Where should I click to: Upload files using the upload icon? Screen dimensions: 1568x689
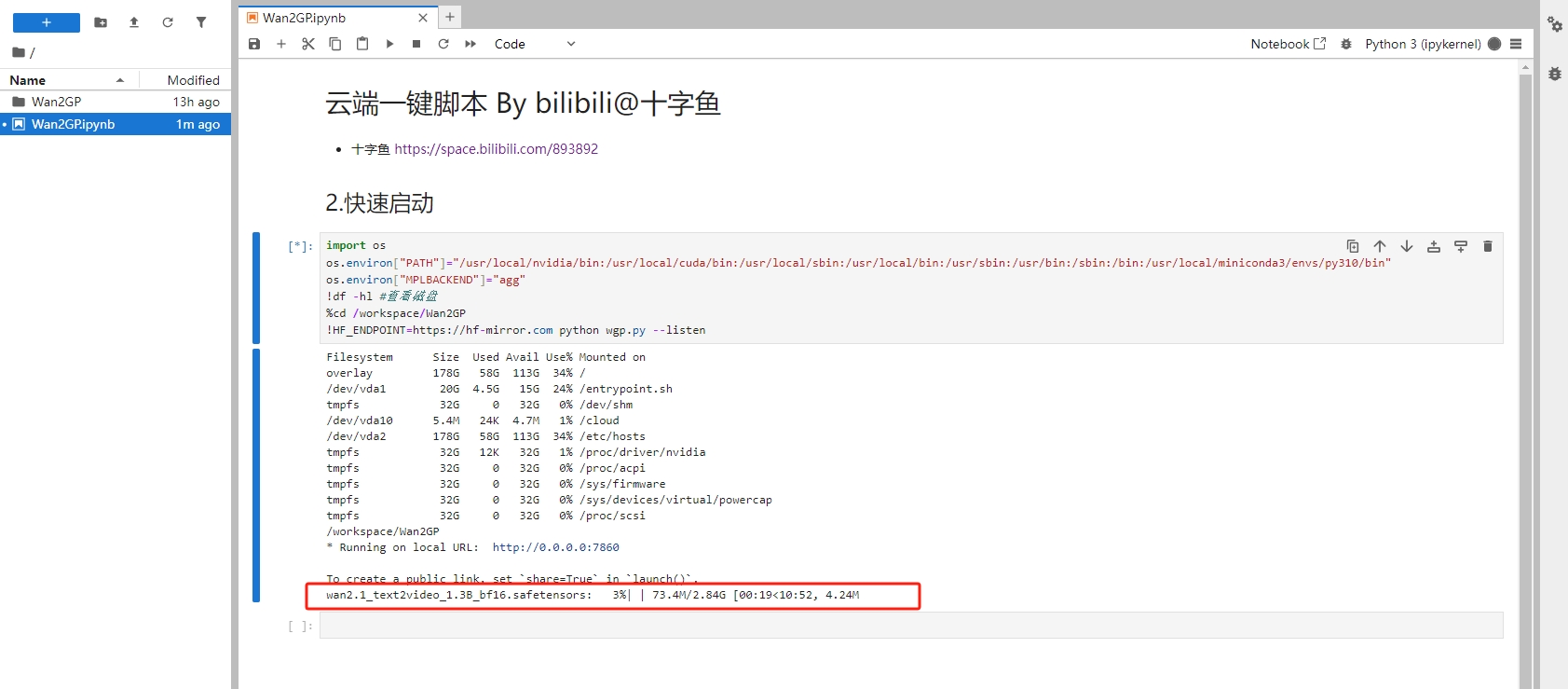(x=134, y=22)
